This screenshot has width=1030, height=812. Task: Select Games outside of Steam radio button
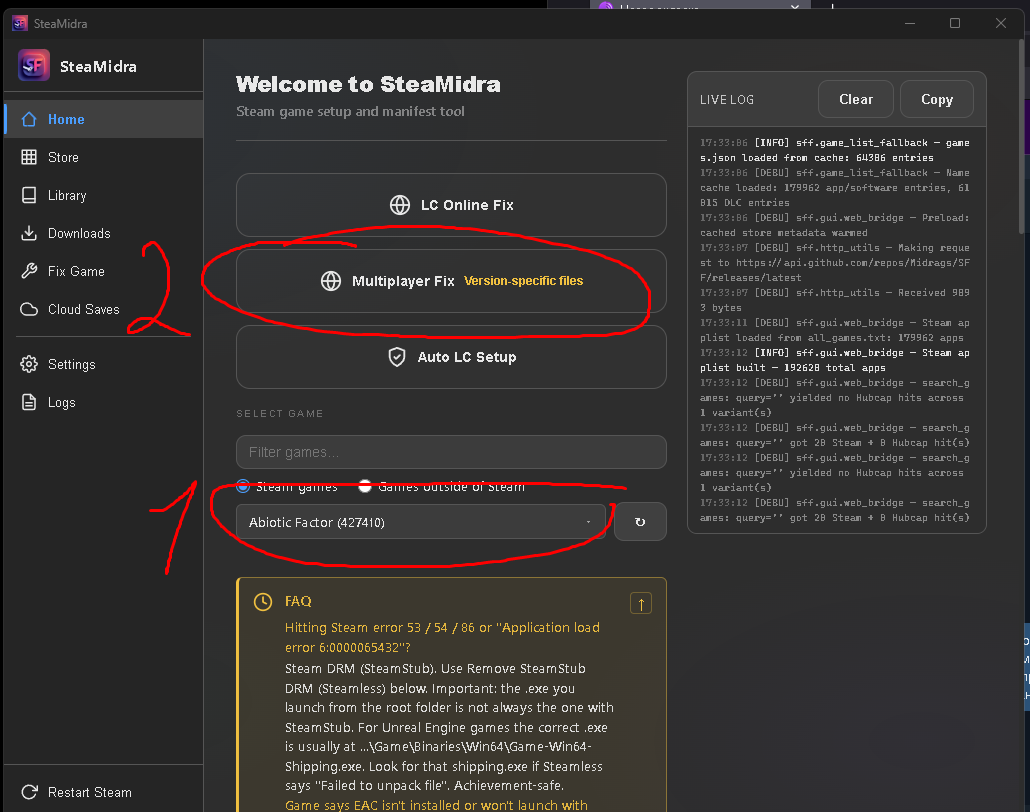tap(365, 486)
